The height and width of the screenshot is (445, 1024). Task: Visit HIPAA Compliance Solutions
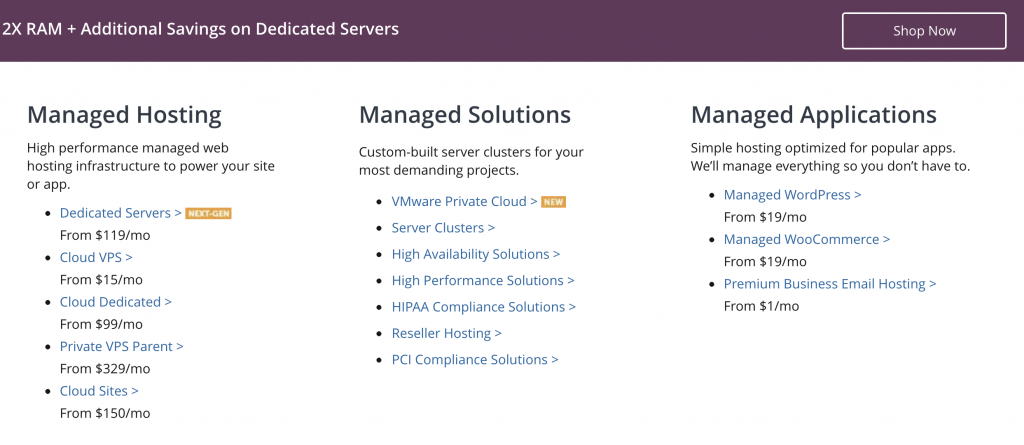[x=484, y=306]
